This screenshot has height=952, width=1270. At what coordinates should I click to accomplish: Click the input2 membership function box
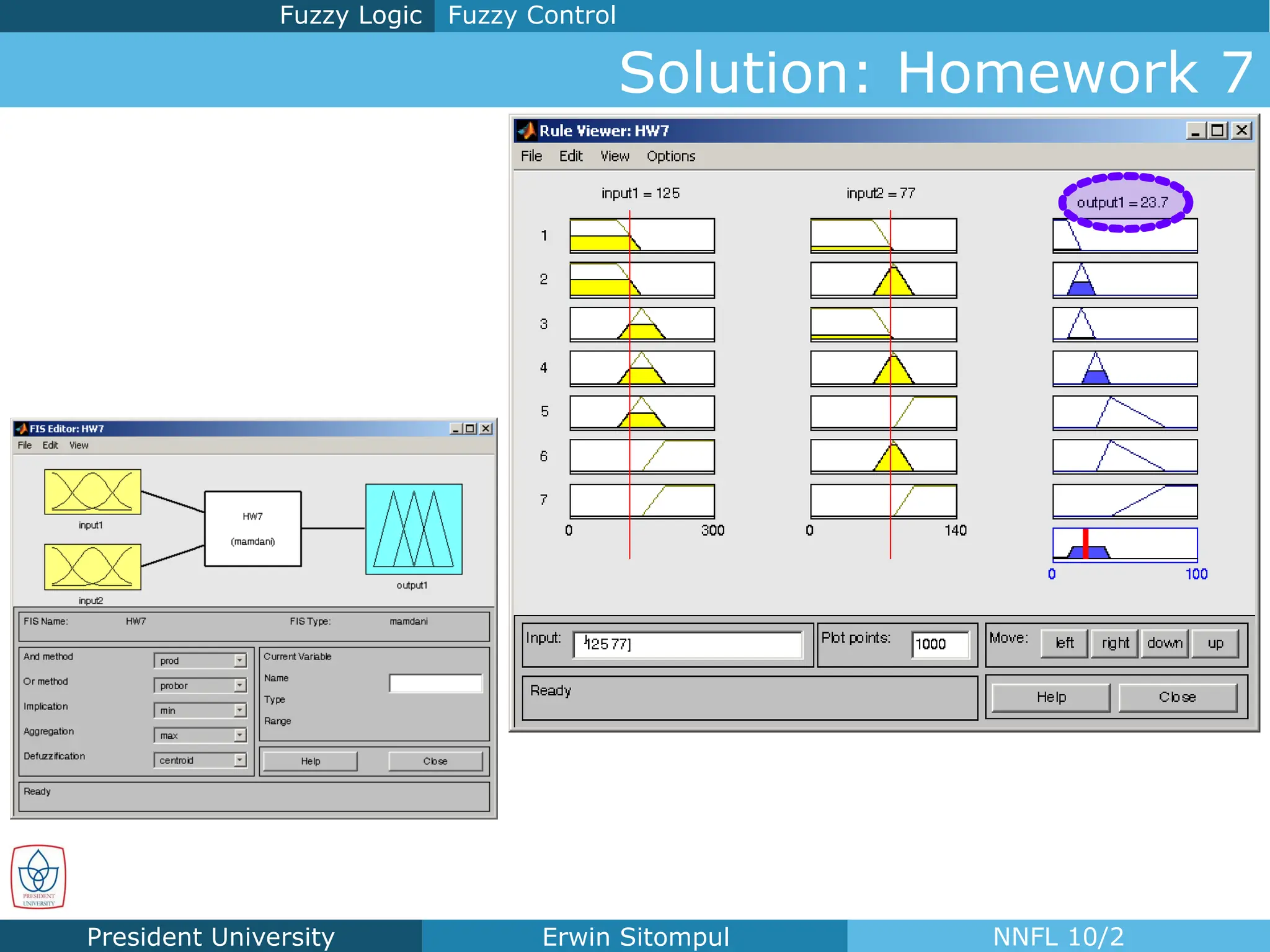coord(92,566)
